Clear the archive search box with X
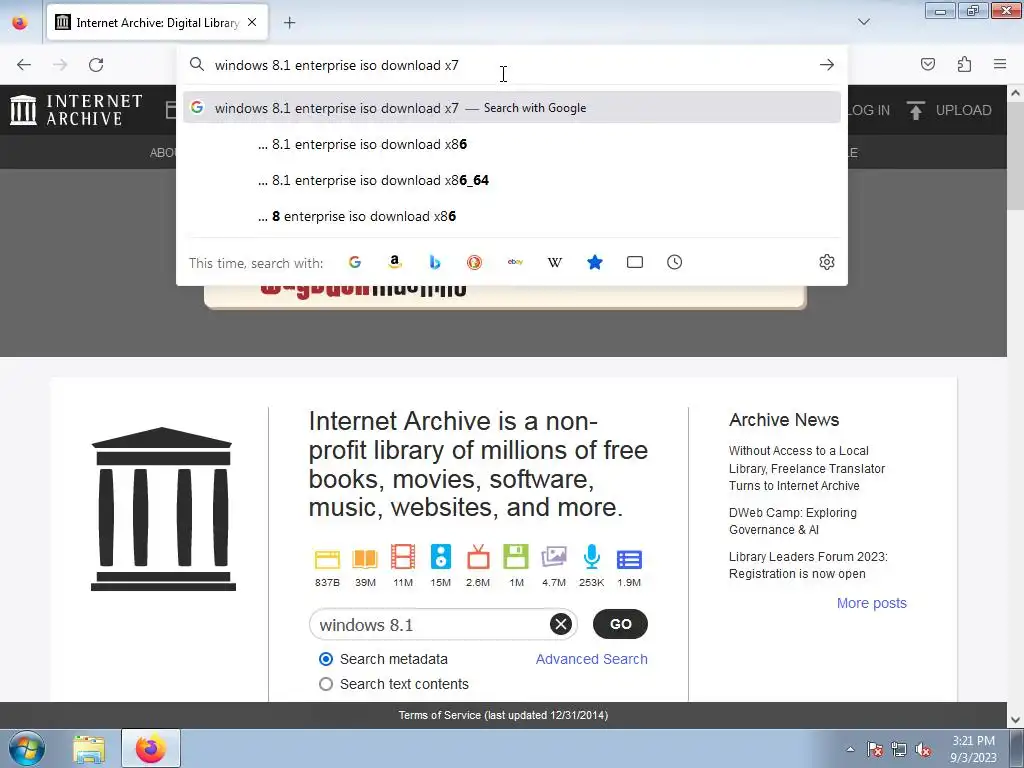This screenshot has width=1024, height=768. coord(560,624)
